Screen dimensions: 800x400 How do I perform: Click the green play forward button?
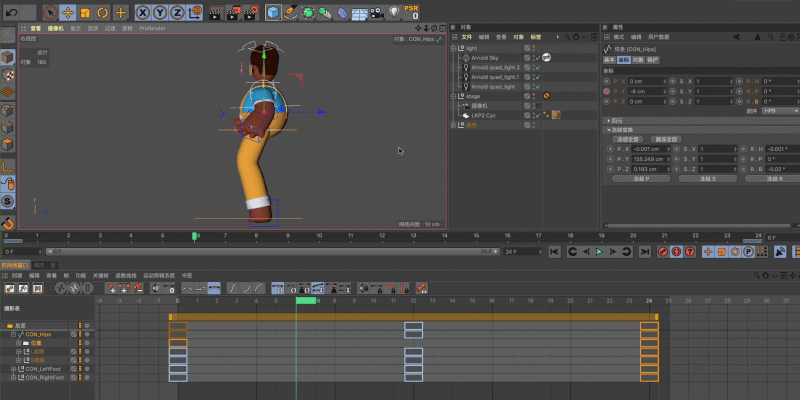[599, 252]
